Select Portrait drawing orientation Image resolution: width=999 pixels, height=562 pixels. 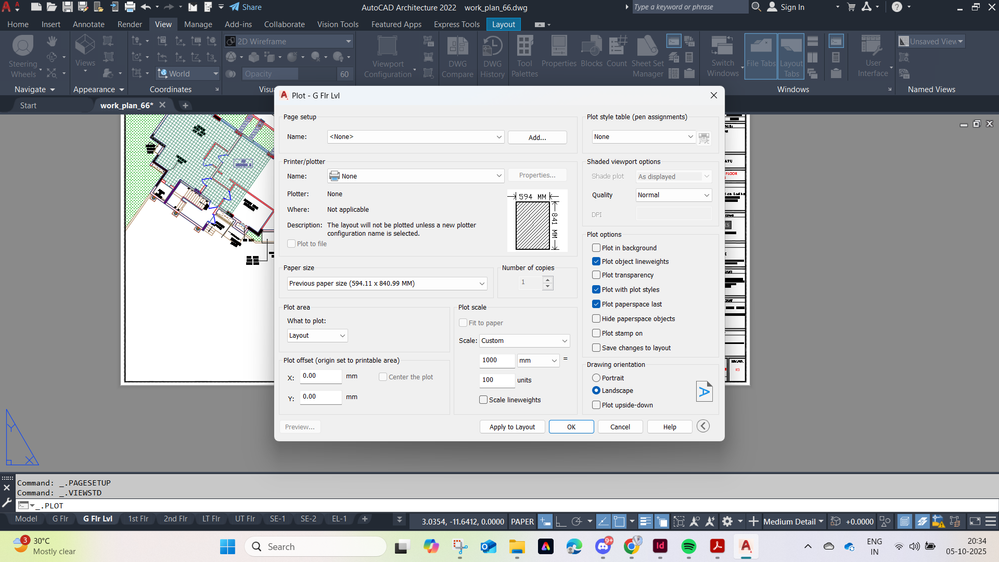pyautogui.click(x=597, y=378)
